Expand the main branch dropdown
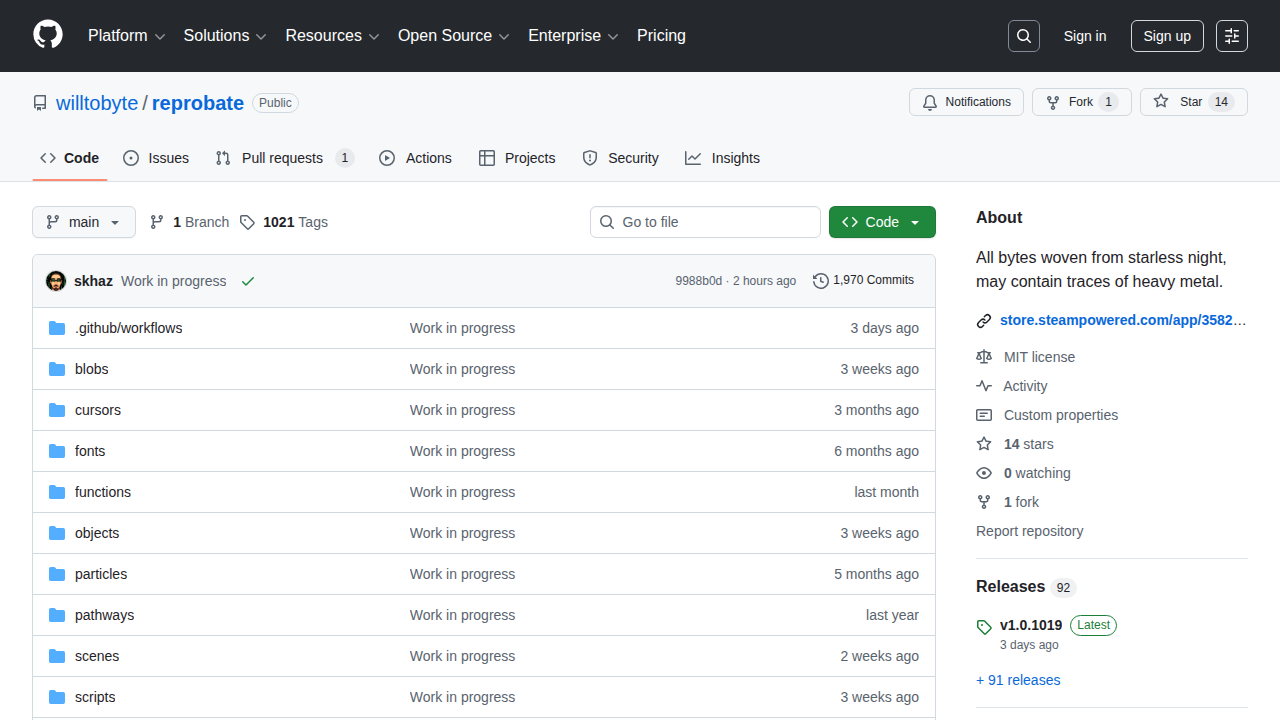The height and width of the screenshot is (720, 1280). tap(84, 222)
